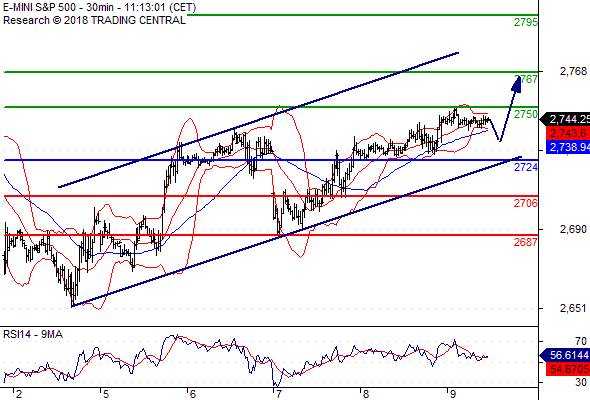
Task: Click the 2,690 price axis label
Action: click(x=573, y=229)
